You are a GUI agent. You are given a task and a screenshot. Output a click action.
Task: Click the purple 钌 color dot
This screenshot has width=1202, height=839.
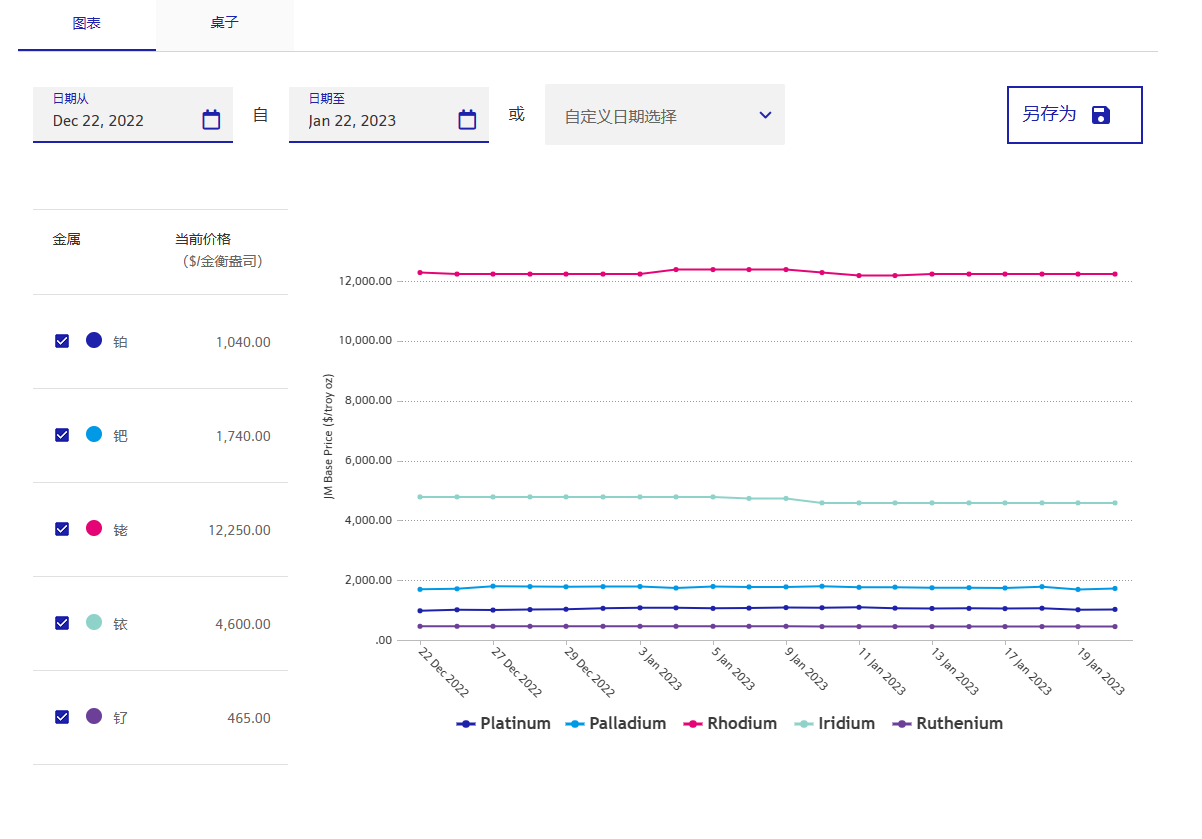(94, 716)
